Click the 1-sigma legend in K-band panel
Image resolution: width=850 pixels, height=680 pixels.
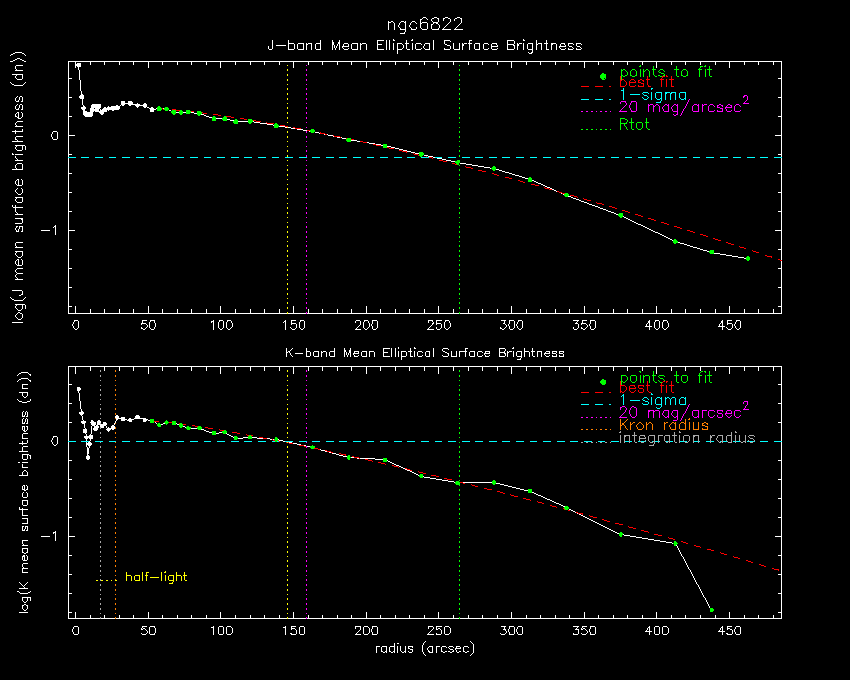[x=652, y=400]
